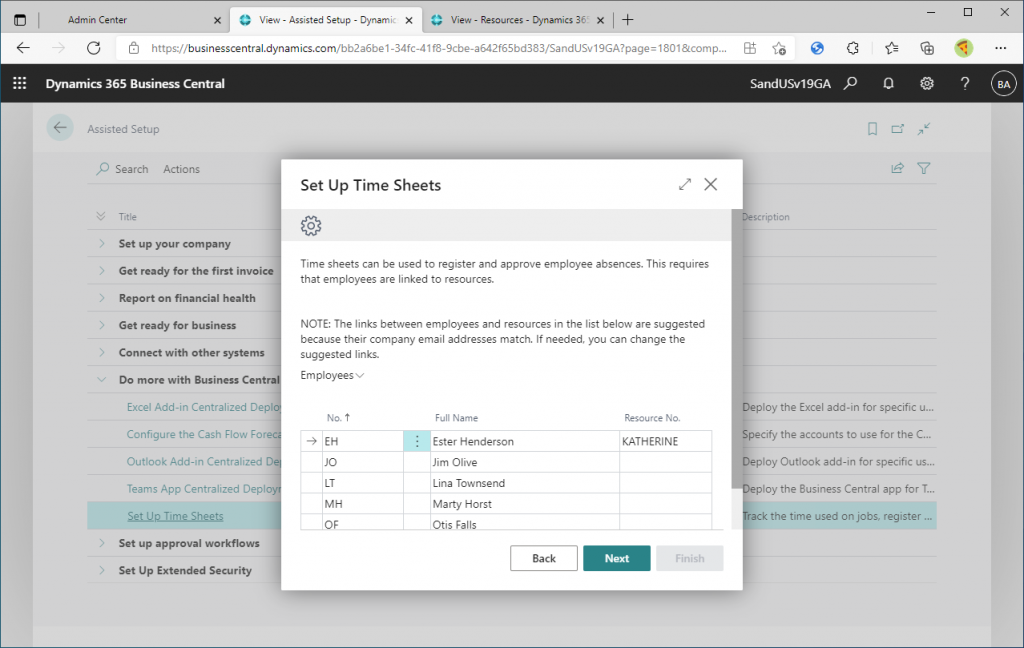This screenshot has height=648, width=1024.
Task: Click Search in the Assisted Setup list
Action: (x=123, y=169)
